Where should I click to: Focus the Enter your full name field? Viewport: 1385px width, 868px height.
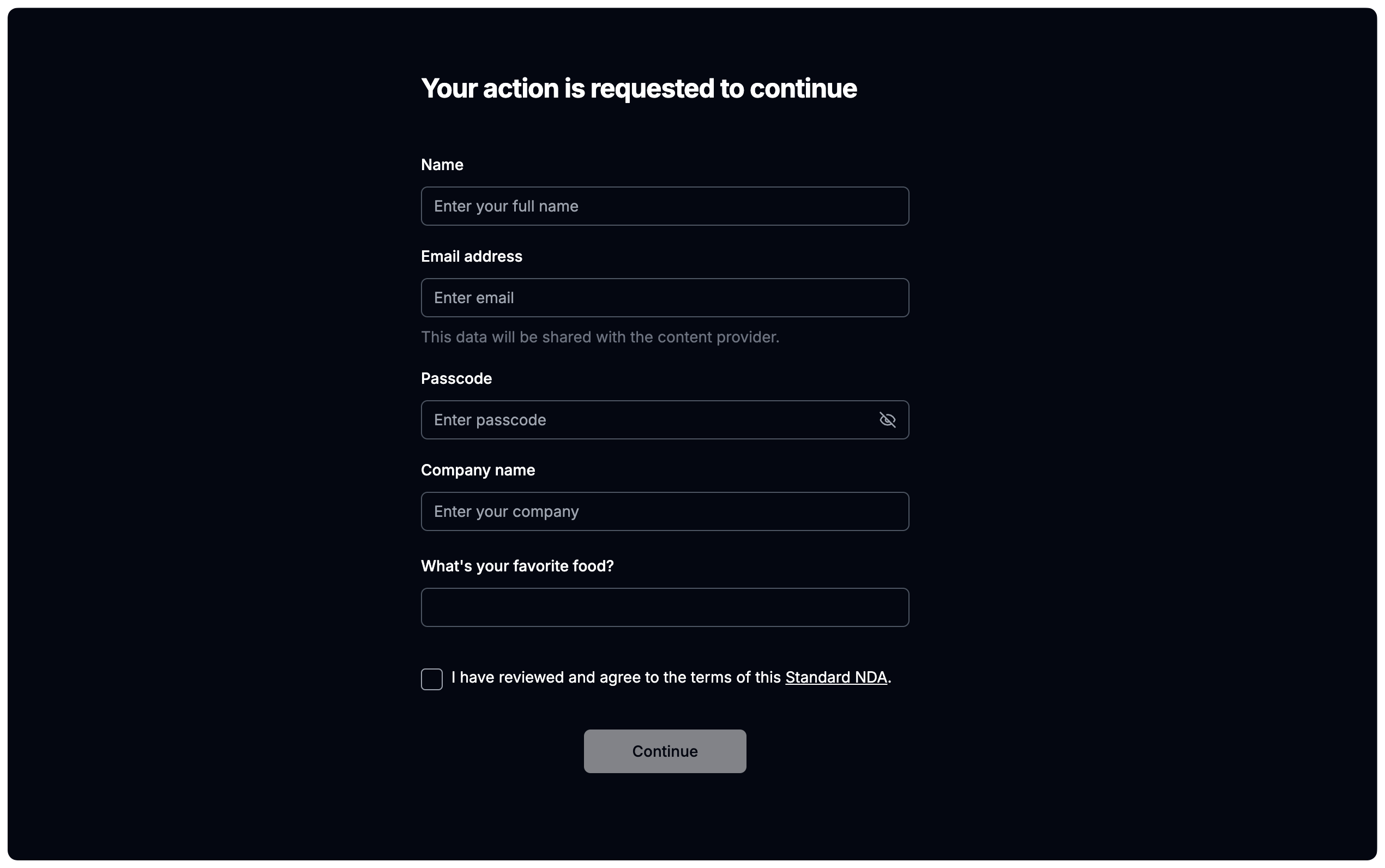(665, 206)
